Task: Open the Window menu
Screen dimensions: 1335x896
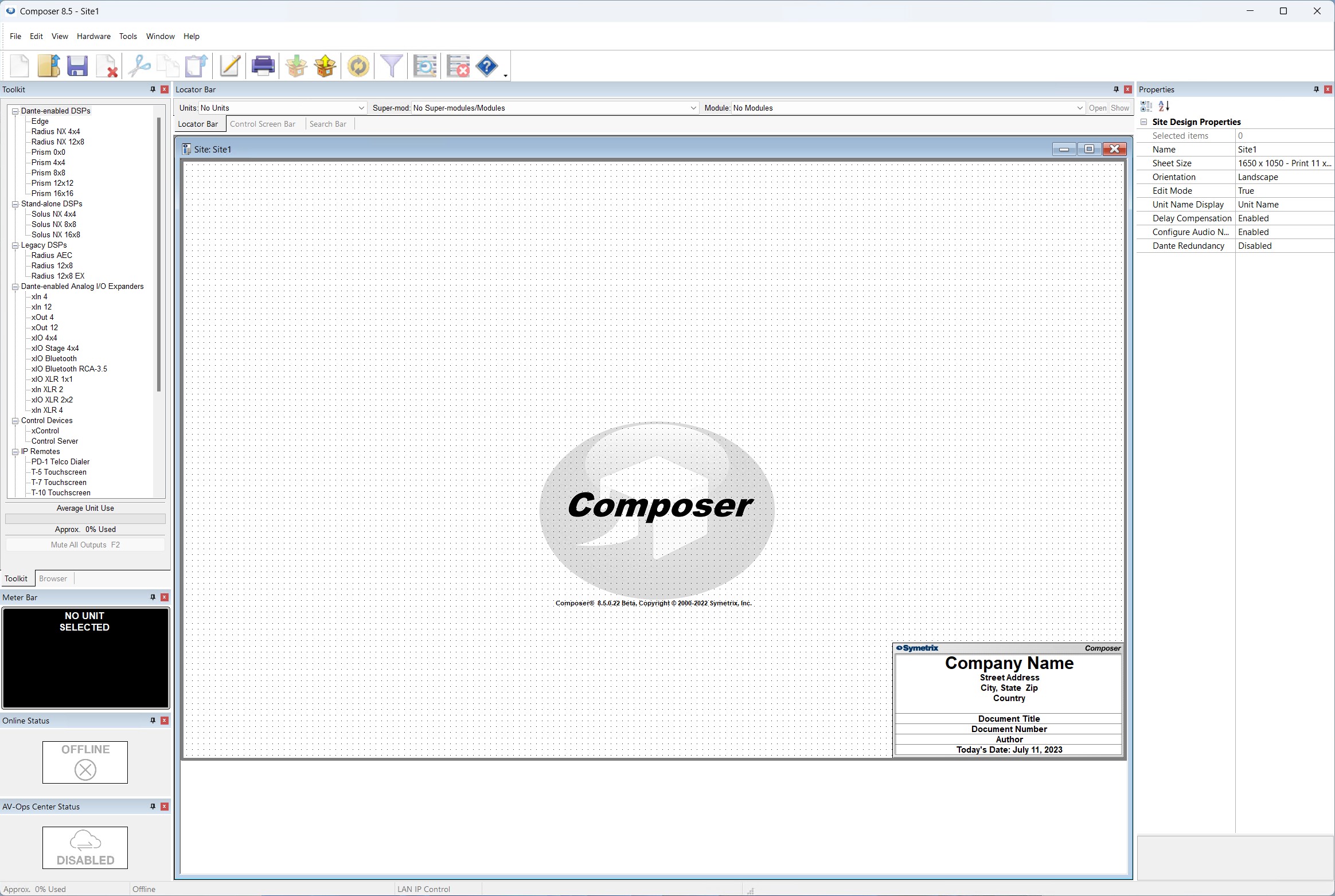Action: [x=161, y=36]
